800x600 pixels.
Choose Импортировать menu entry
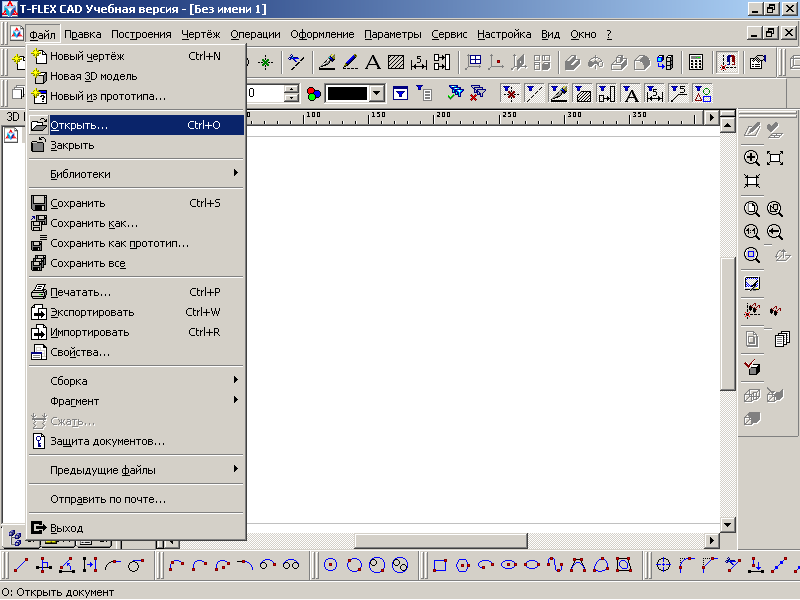tap(136, 332)
